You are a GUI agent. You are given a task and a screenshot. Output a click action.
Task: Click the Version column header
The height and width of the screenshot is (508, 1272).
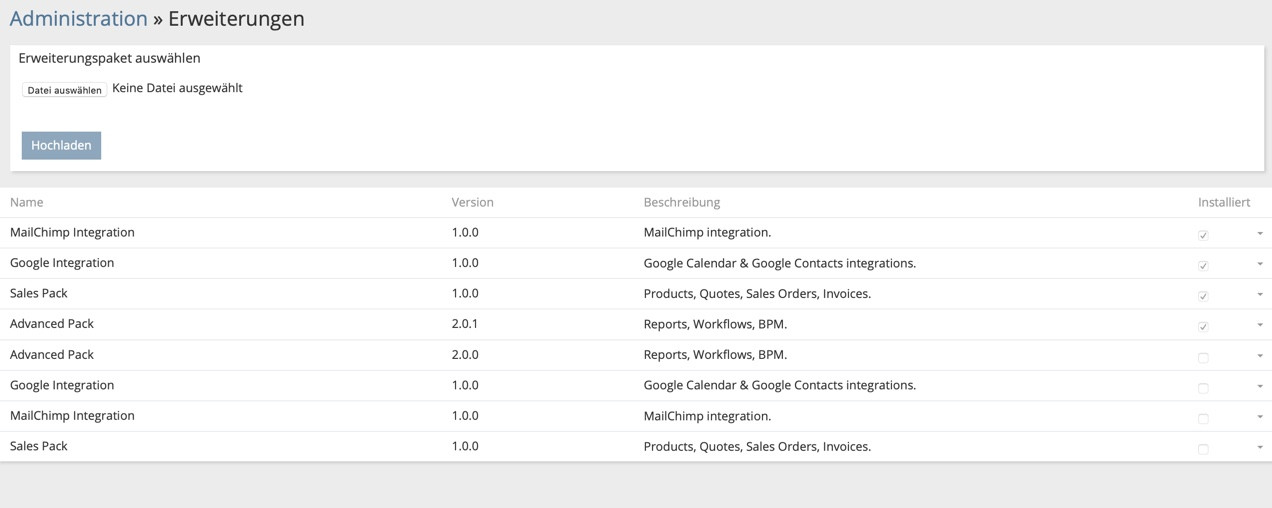point(472,202)
